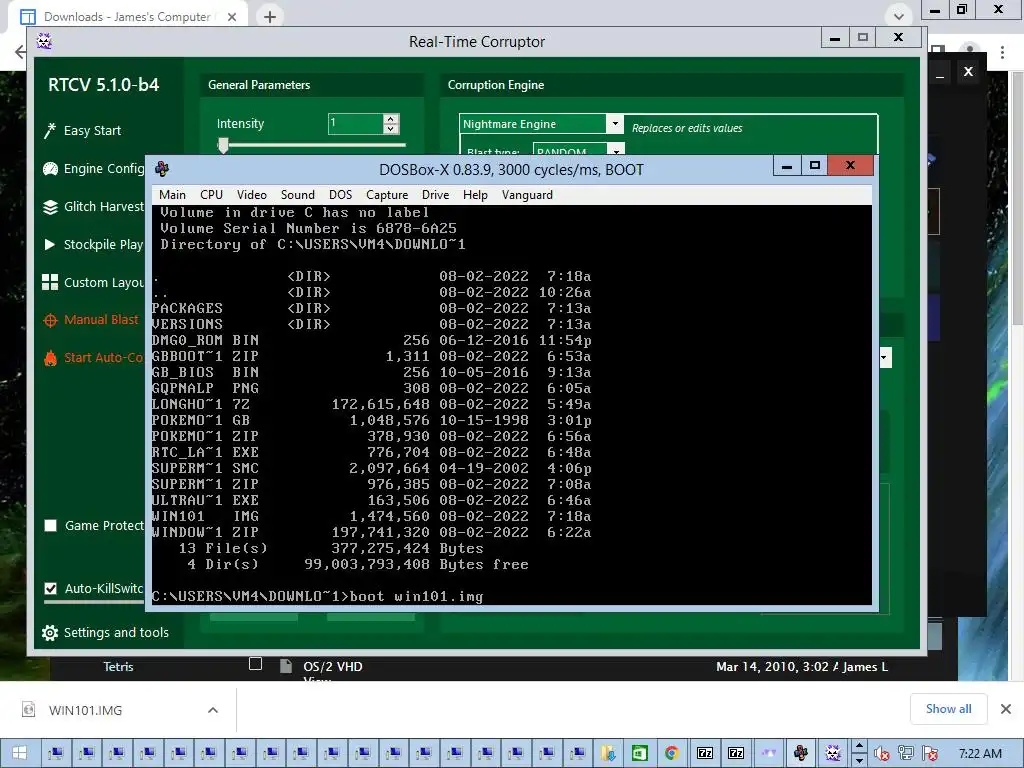Open the Windows Start button
Viewport: 1024px width, 768px height.
click(19, 753)
